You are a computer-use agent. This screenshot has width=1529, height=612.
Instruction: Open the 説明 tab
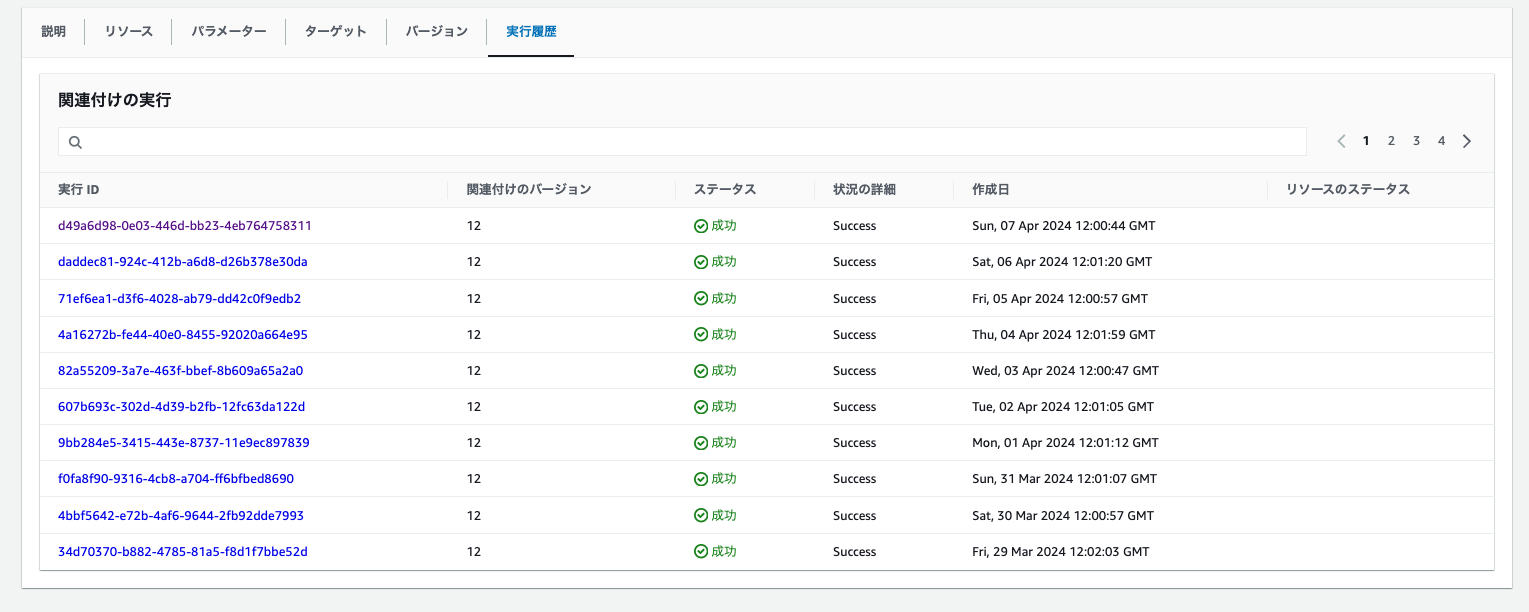(x=53, y=31)
